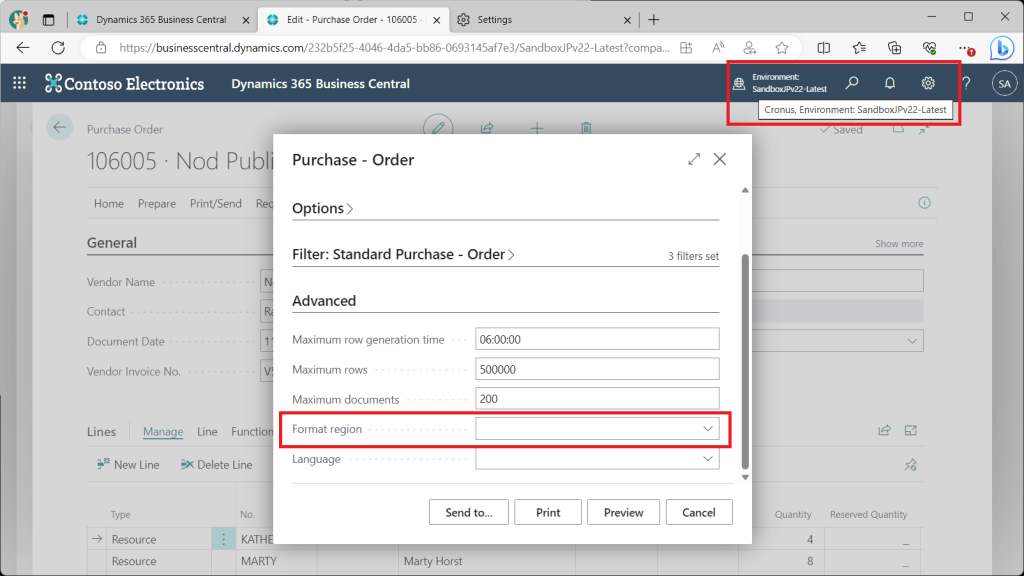1024x576 pixels.
Task: Add page to favorites star icon
Action: pos(782,48)
